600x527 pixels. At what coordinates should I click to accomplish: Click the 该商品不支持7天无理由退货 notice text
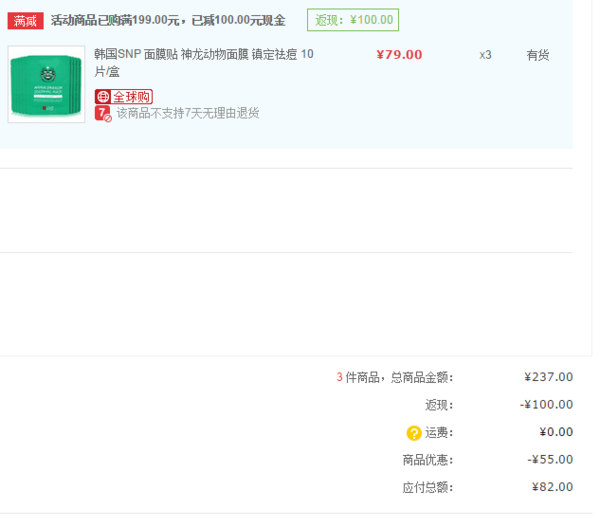pos(188,114)
